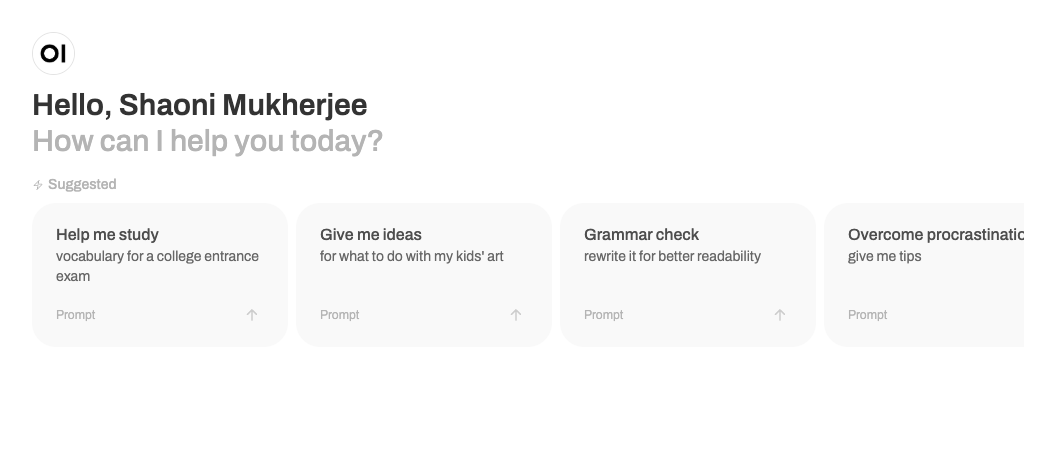Click the kids' art description text
This screenshot has height=457, width=1046.
point(412,257)
